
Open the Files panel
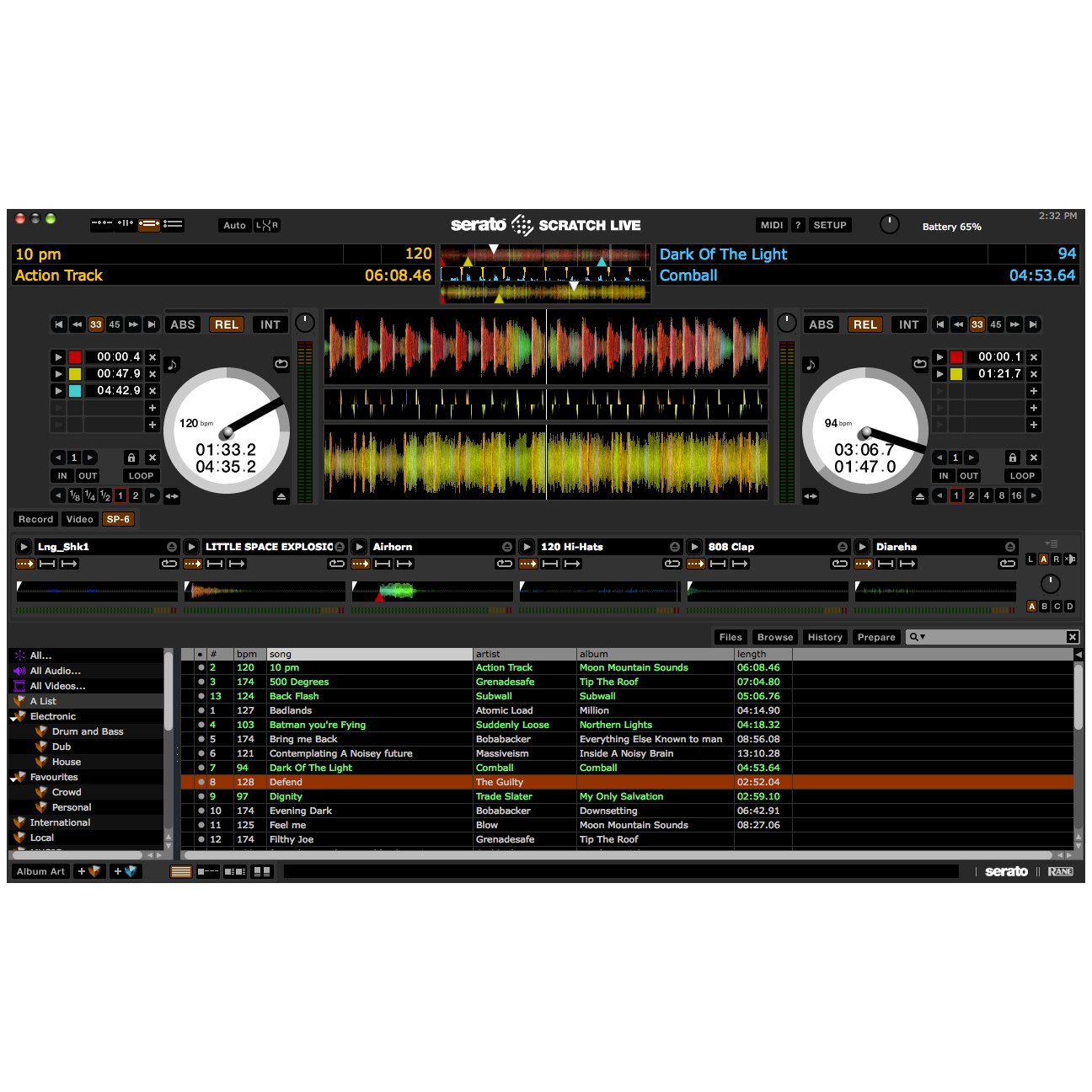point(731,638)
